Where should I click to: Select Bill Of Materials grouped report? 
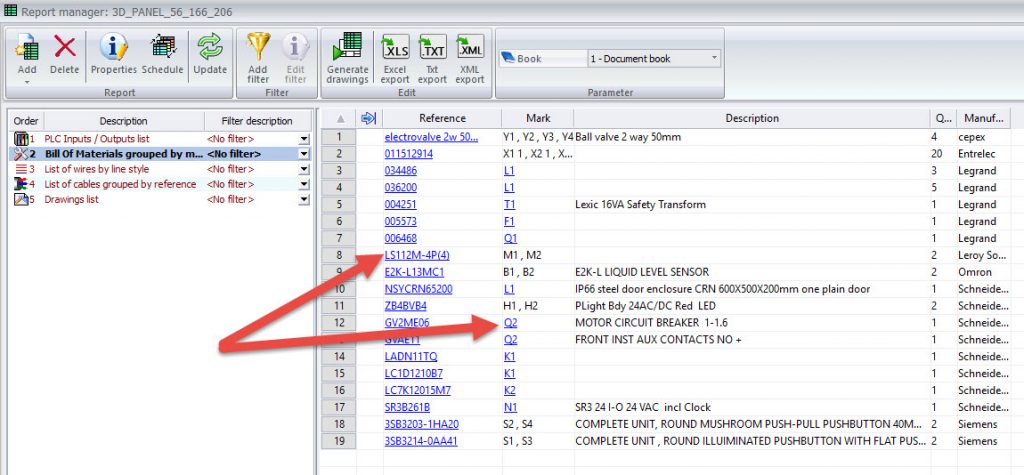(124, 154)
